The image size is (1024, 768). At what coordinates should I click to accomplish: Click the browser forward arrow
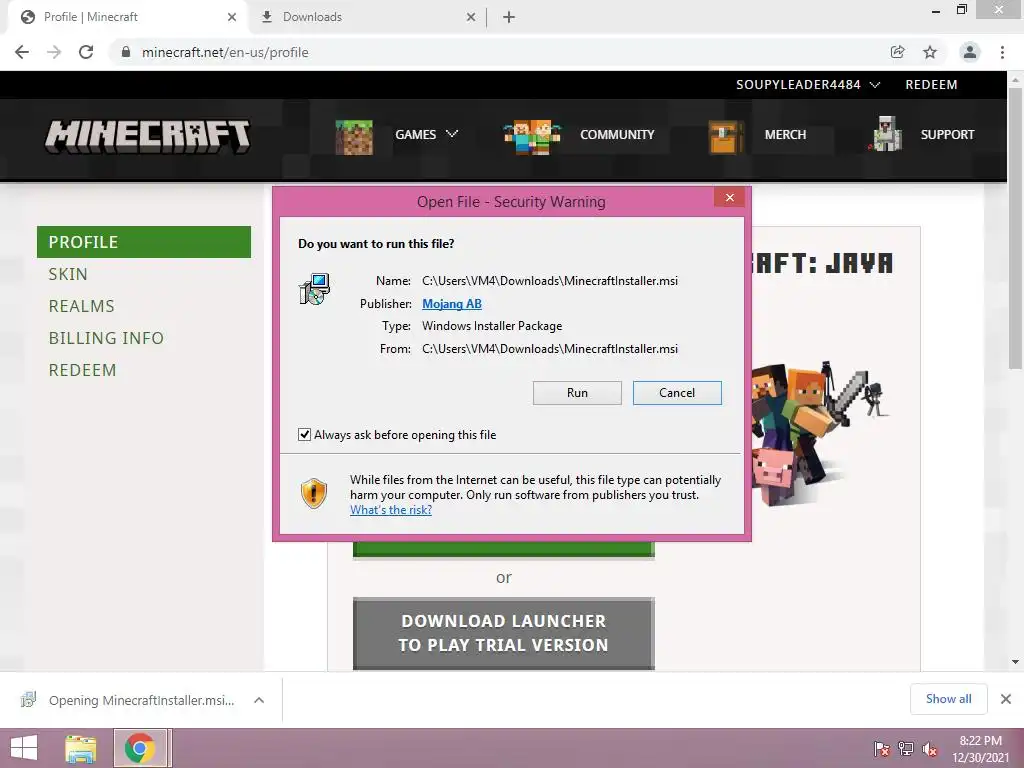(54, 52)
